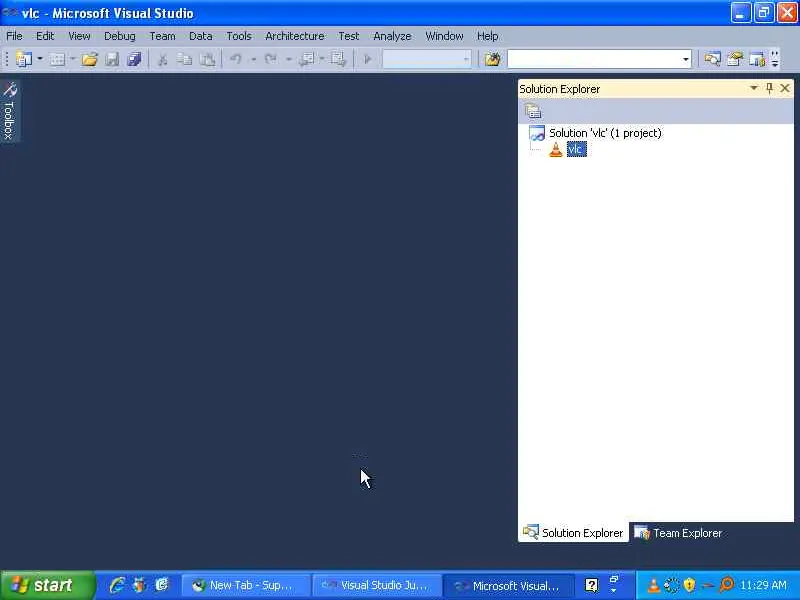
Task: Open the Undo history dropdown arrow
Action: tap(253, 59)
